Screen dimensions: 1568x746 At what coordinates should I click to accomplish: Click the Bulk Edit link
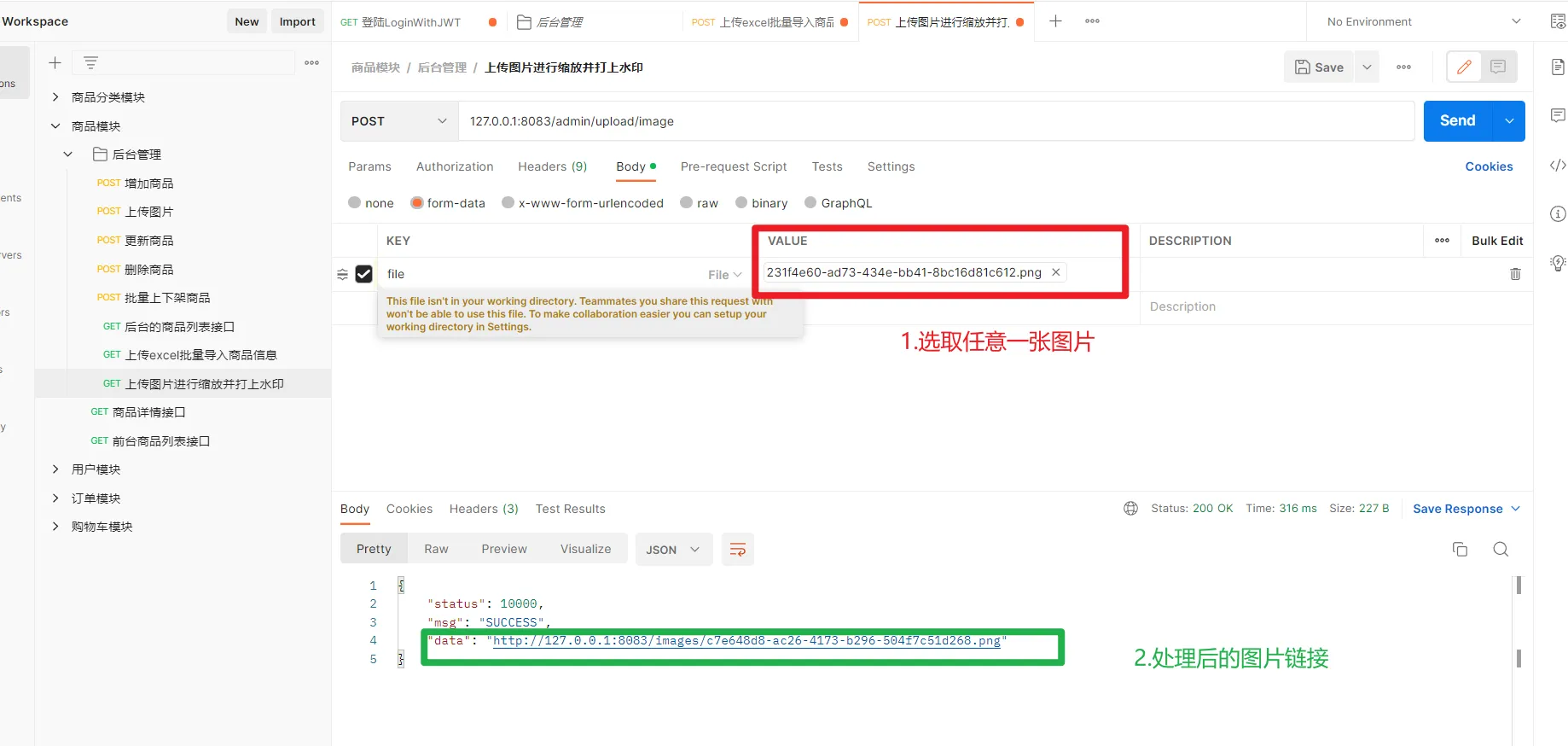coord(1497,241)
